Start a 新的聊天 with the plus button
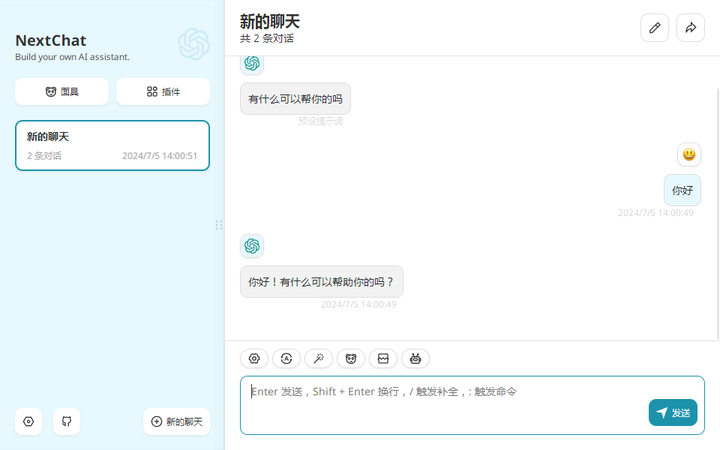 [x=176, y=422]
